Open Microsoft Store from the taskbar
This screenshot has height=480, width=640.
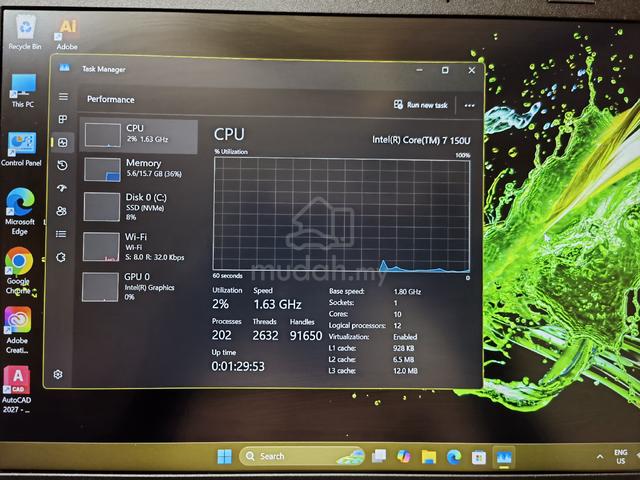[478, 457]
